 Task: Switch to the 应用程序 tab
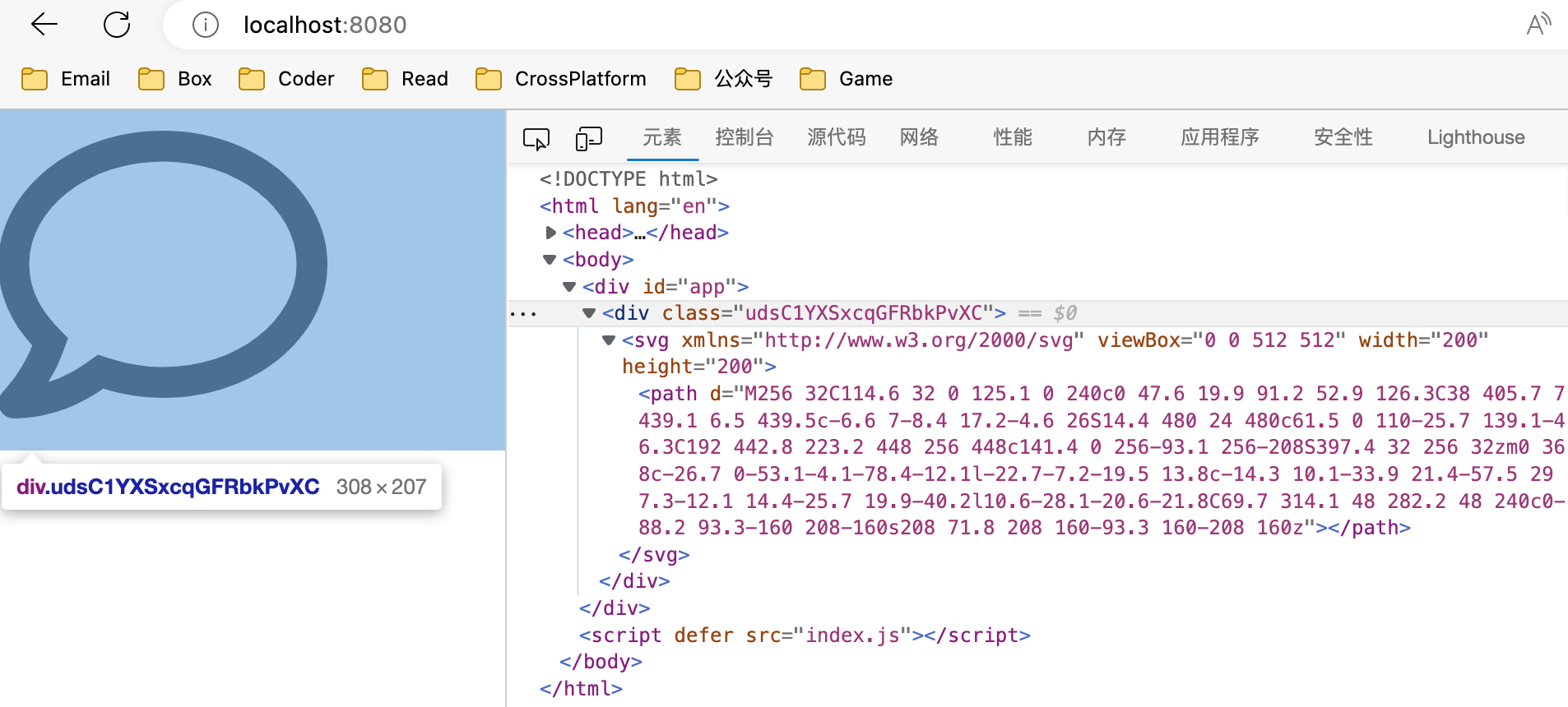(x=1220, y=137)
